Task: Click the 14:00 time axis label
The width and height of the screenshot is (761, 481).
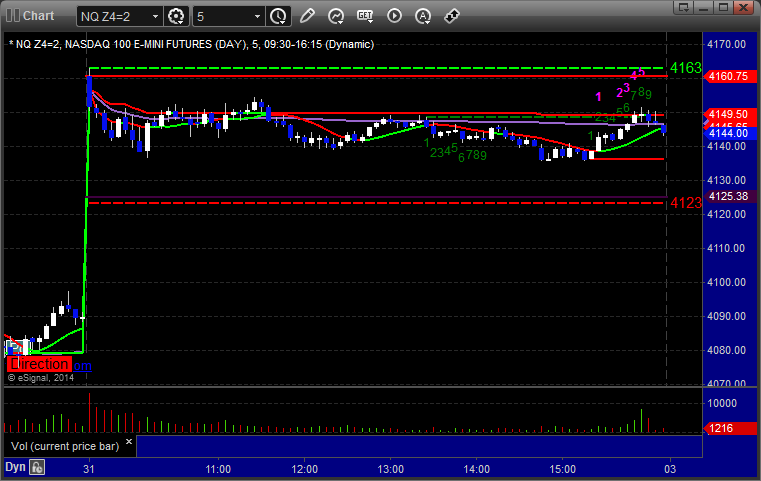Action: 476,469
